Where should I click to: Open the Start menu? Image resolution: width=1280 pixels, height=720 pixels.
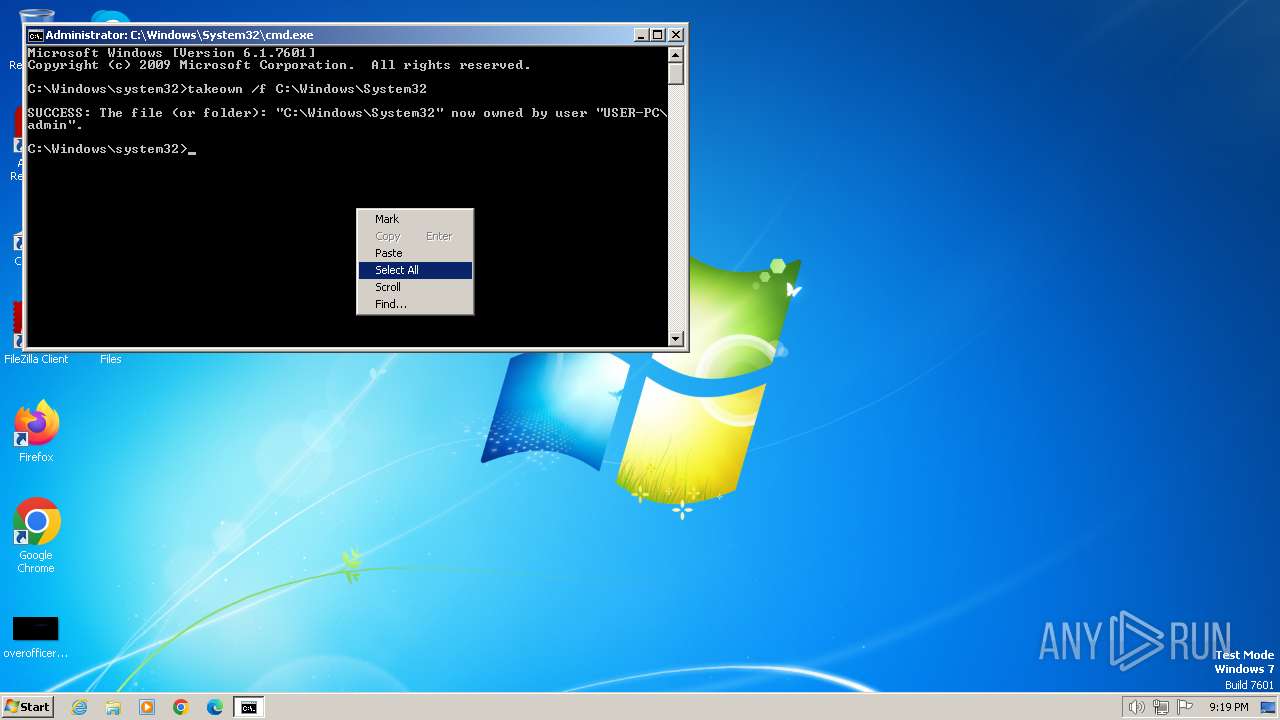point(27,707)
